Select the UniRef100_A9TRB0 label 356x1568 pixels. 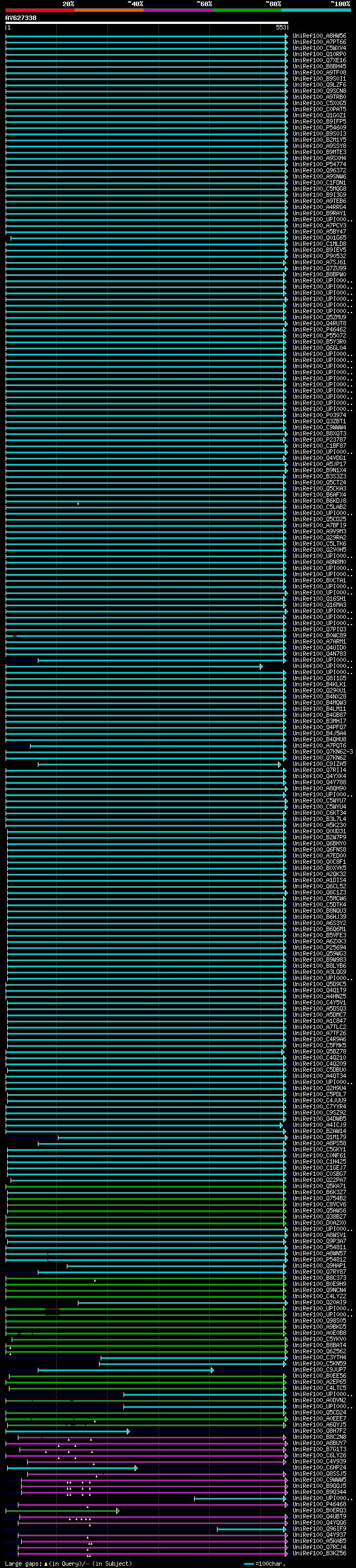coord(319,97)
